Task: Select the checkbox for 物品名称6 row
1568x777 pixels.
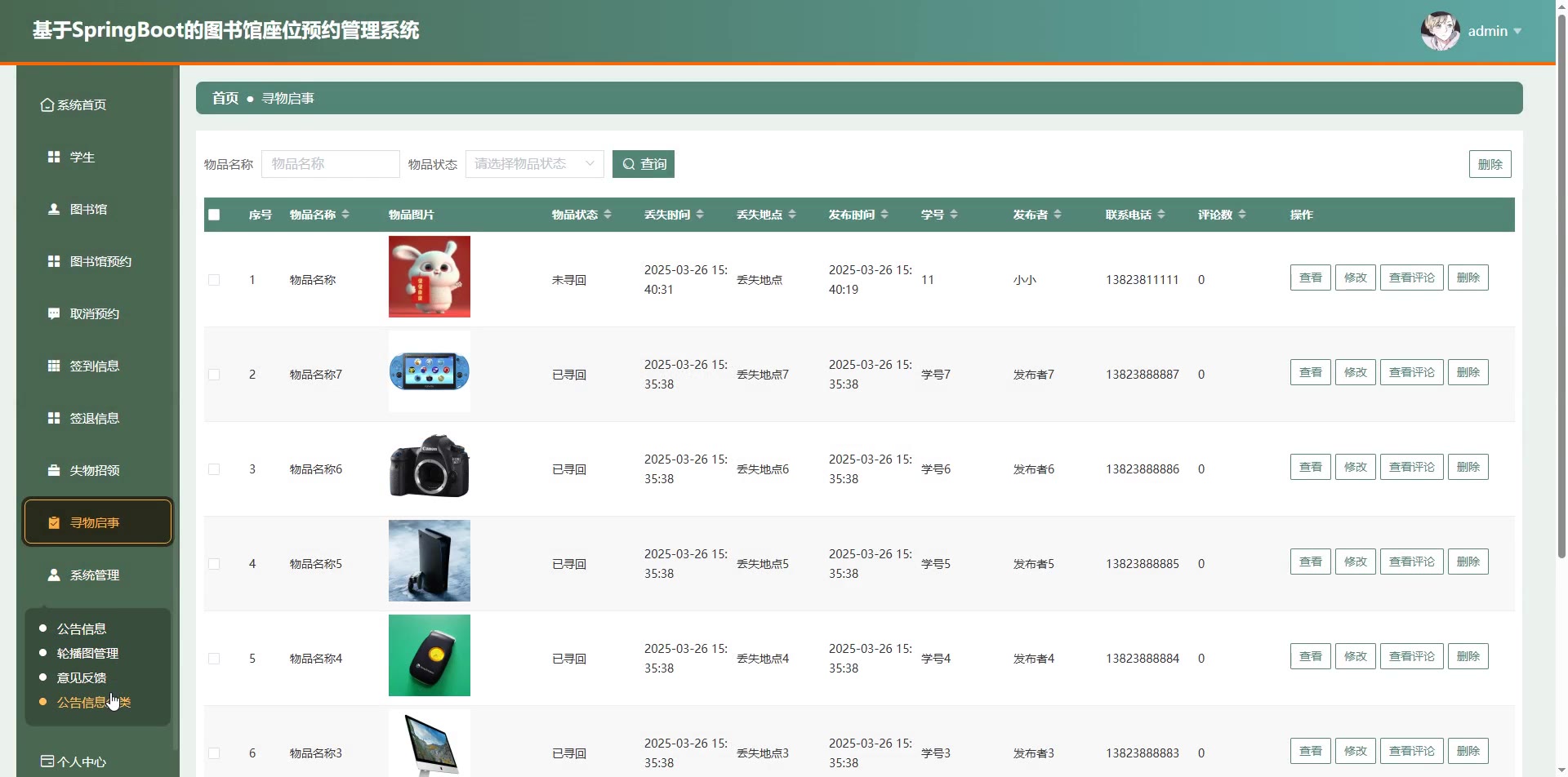Action: tap(214, 469)
